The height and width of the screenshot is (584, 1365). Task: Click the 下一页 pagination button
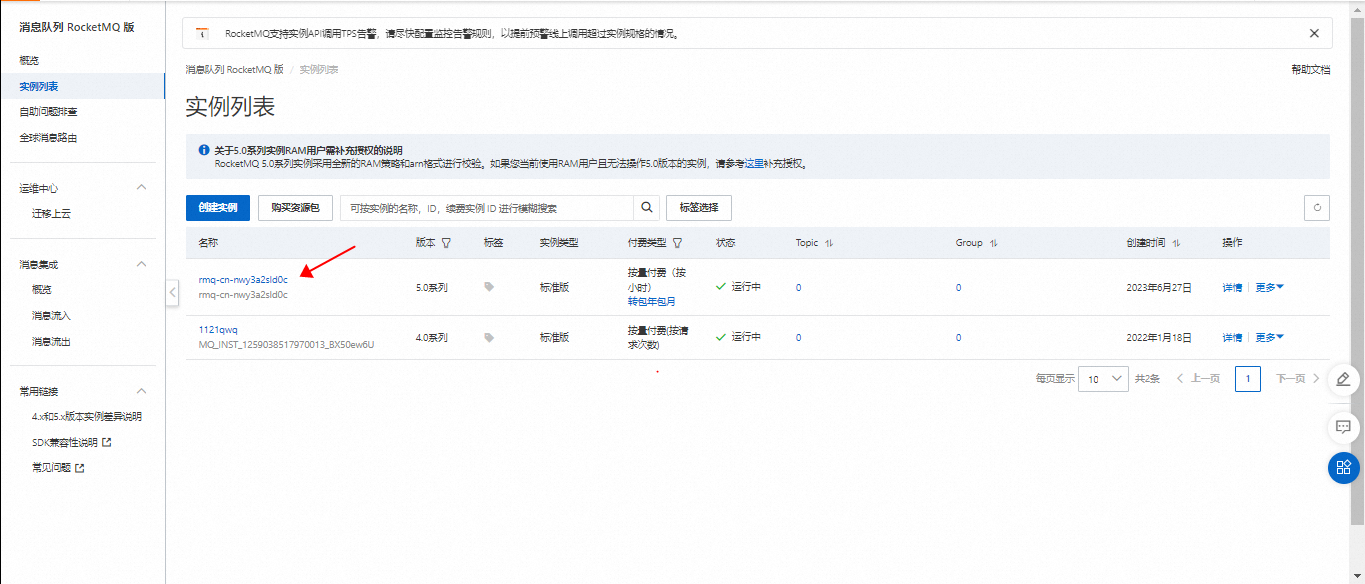click(x=1297, y=379)
